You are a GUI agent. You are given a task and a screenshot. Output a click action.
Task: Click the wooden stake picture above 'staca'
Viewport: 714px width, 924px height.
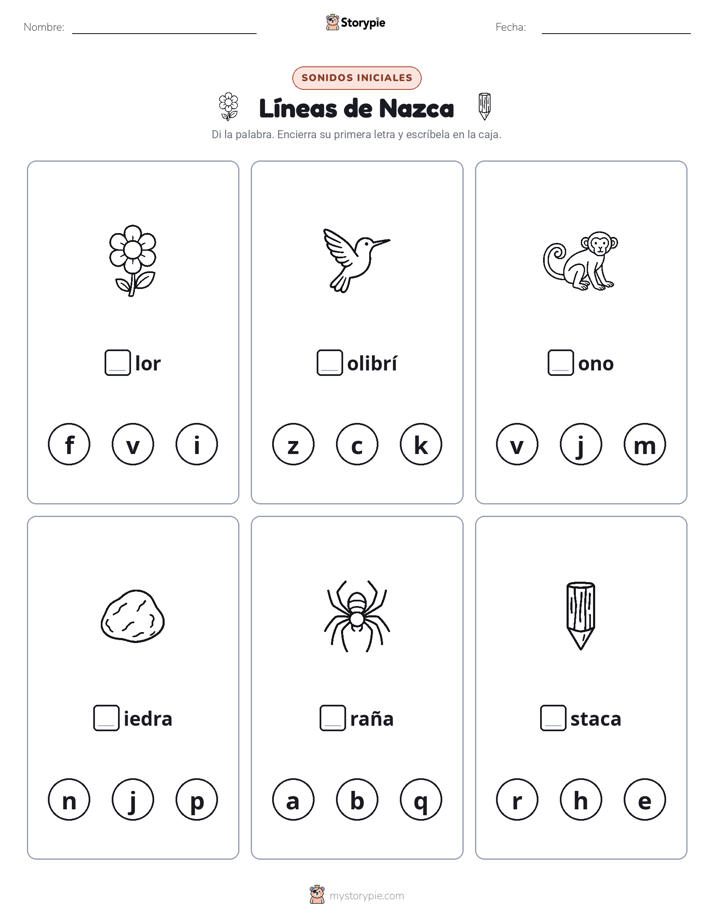[580, 616]
